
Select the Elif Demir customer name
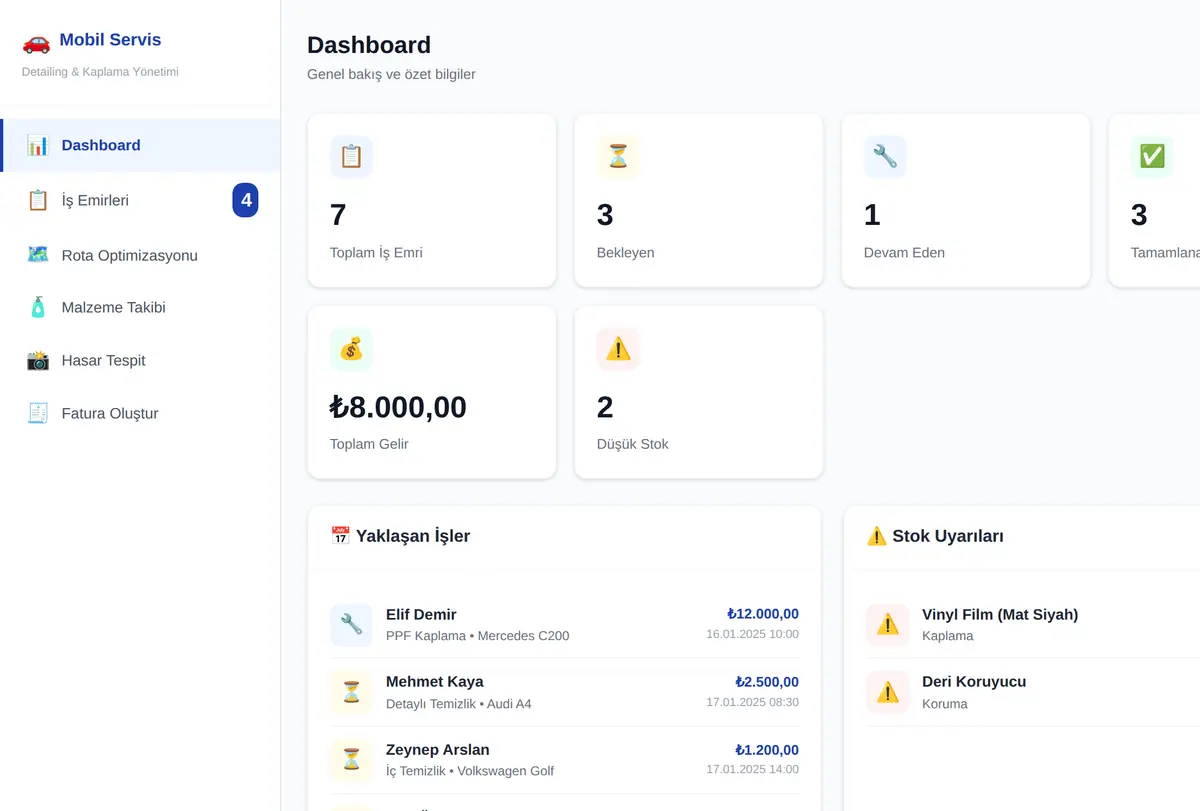[421, 614]
